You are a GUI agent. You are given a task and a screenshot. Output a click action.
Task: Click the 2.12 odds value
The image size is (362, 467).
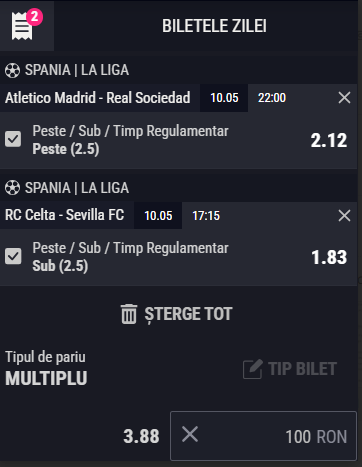(329, 140)
